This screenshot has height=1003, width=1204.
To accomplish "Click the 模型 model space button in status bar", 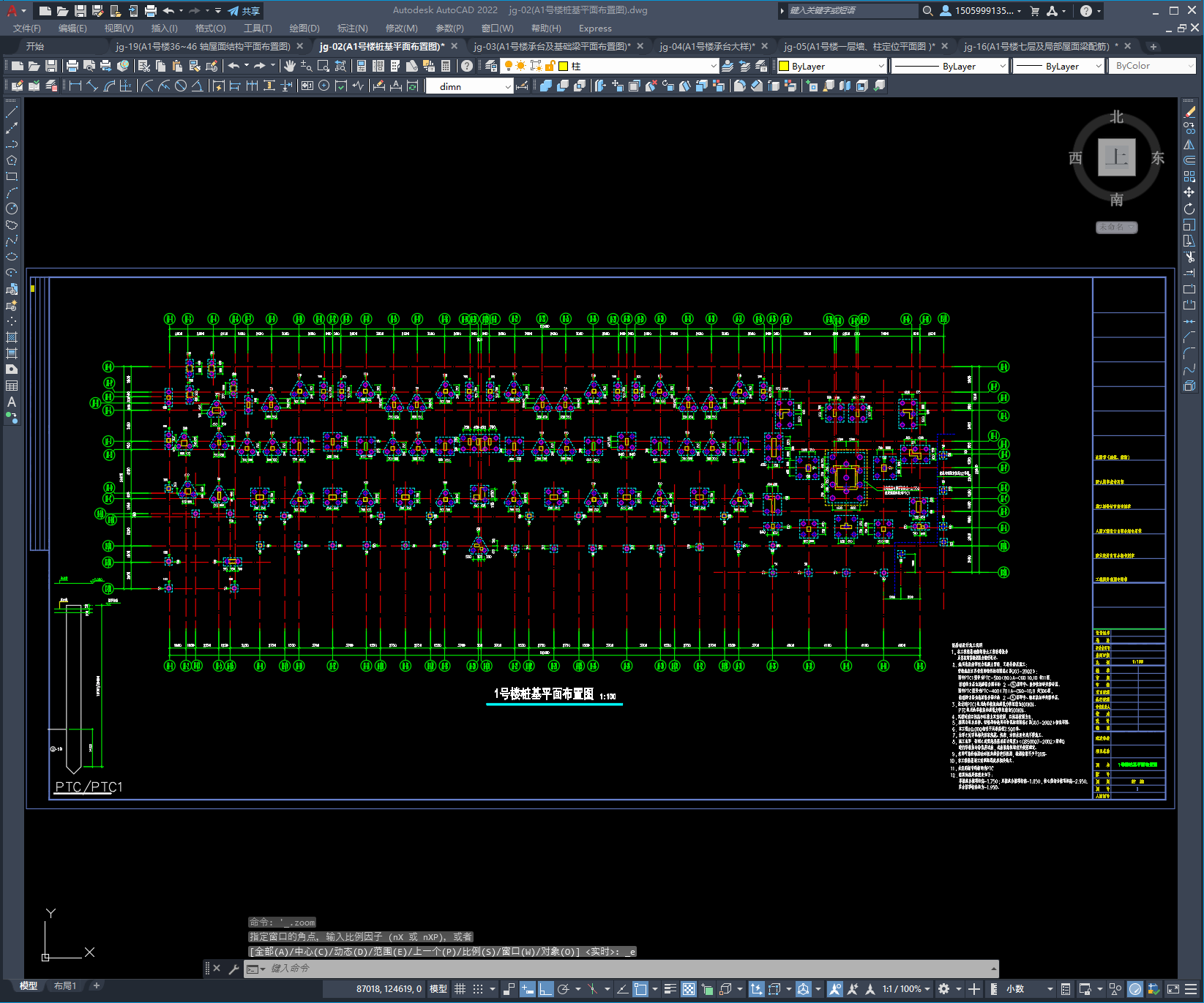I will coord(438,989).
